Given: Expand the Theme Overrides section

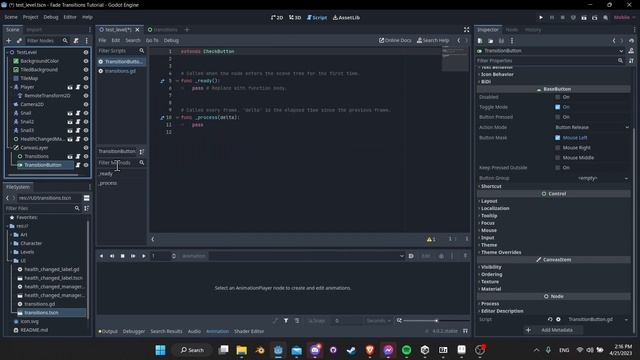Looking at the screenshot, I should tap(500, 252).
